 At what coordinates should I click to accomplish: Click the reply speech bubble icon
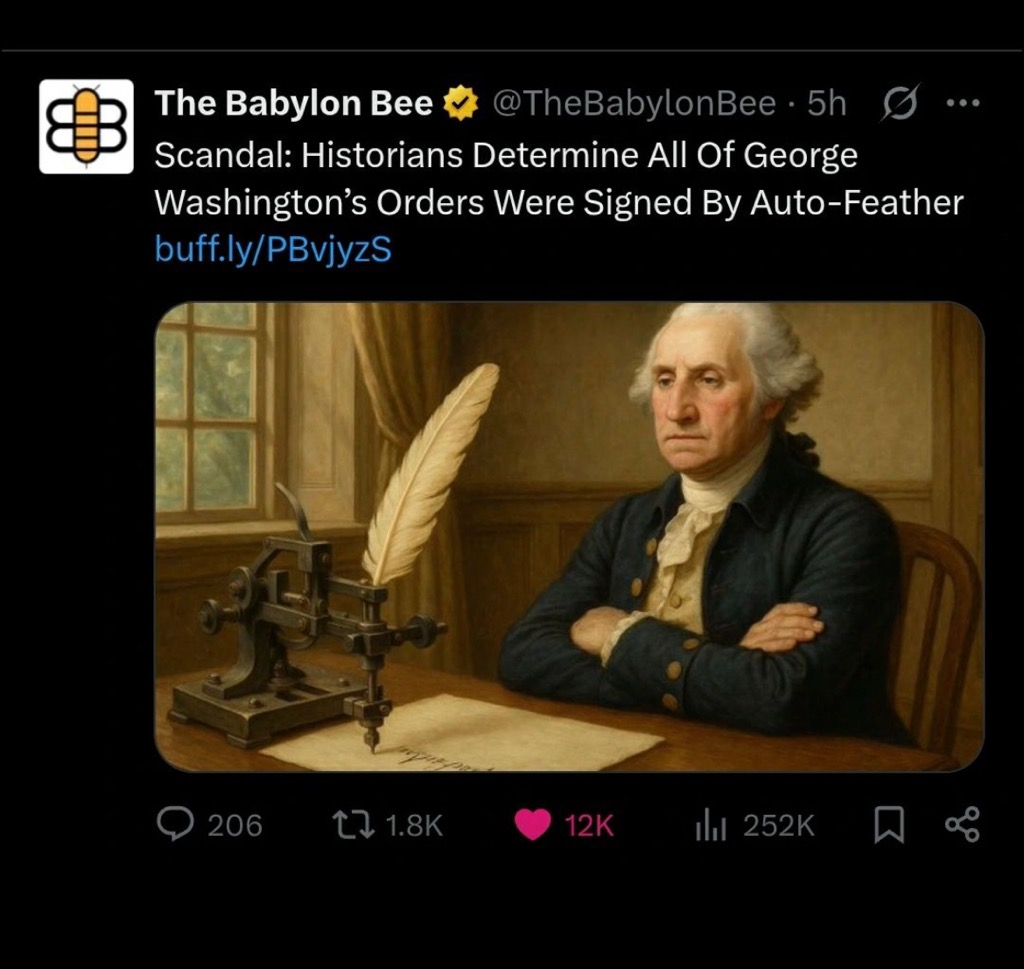click(175, 824)
